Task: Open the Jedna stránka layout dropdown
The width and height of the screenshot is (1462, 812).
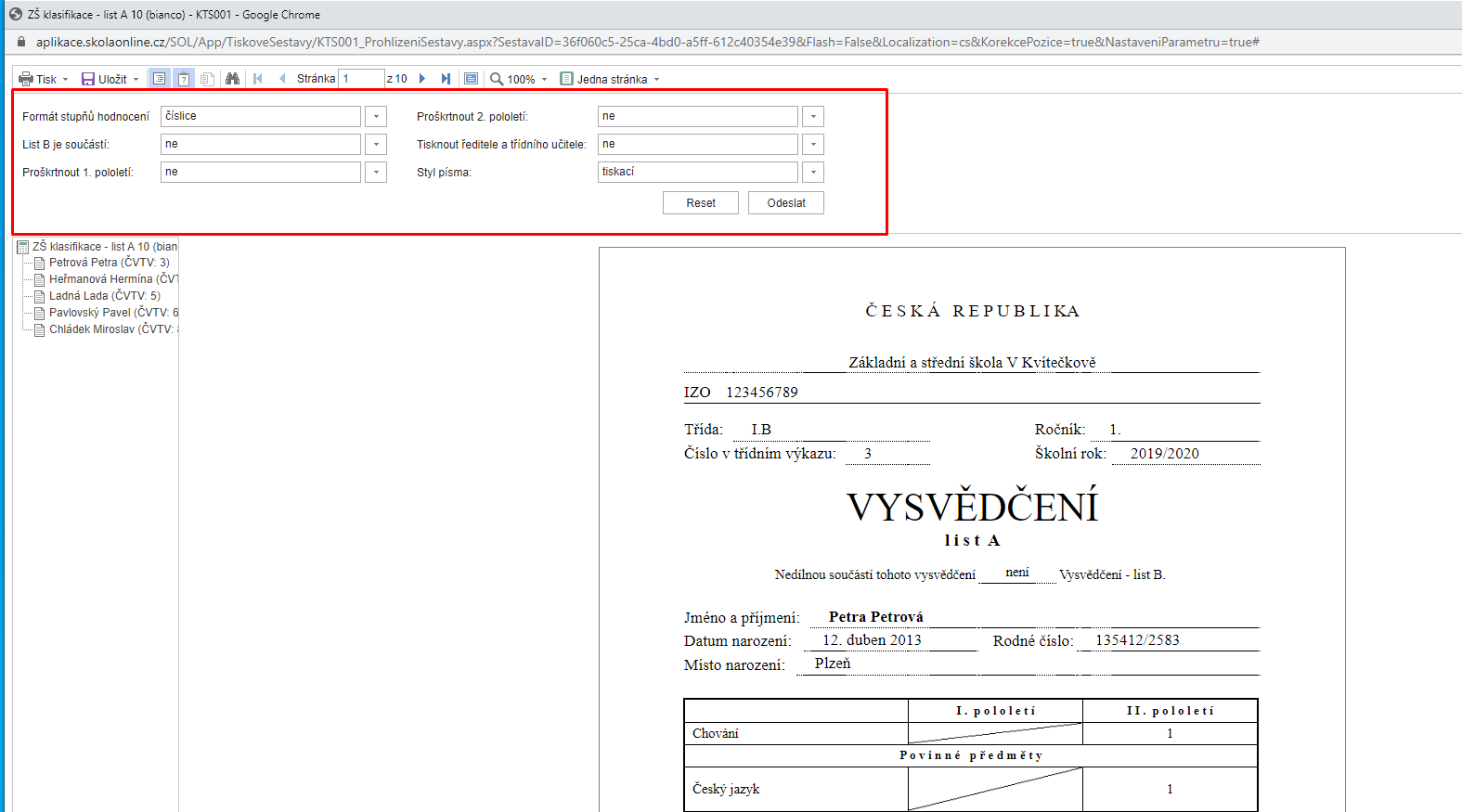Action: [611, 79]
